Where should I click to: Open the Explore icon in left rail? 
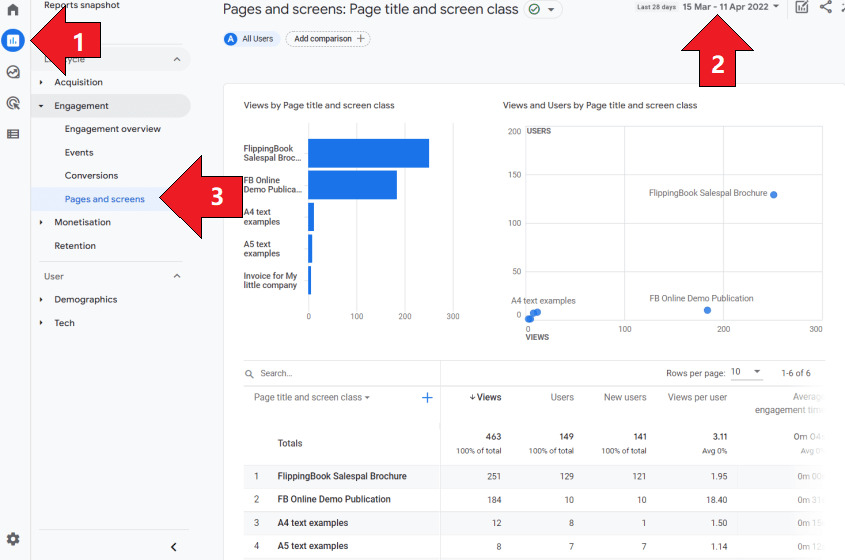click(x=13, y=72)
